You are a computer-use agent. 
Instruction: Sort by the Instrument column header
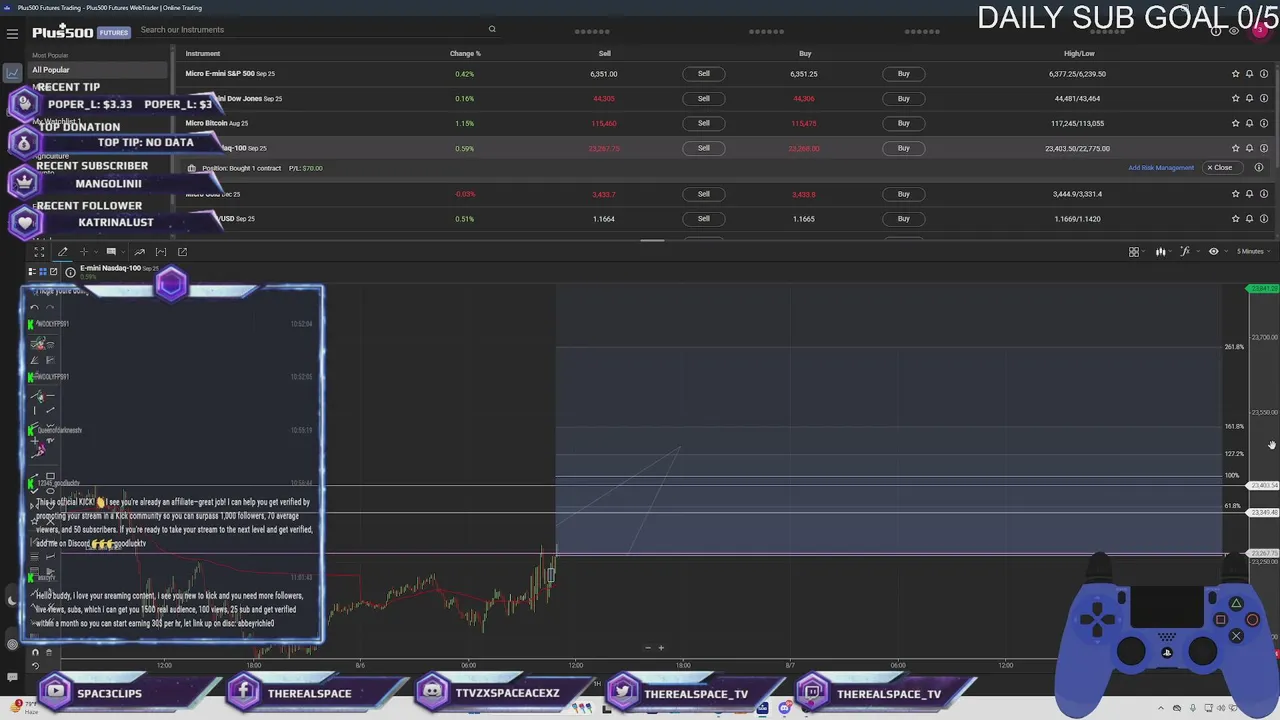click(x=203, y=53)
